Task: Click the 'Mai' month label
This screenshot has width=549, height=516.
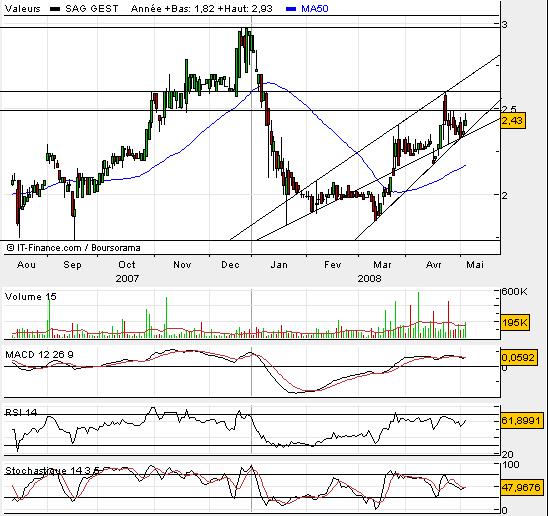Action: point(475,265)
